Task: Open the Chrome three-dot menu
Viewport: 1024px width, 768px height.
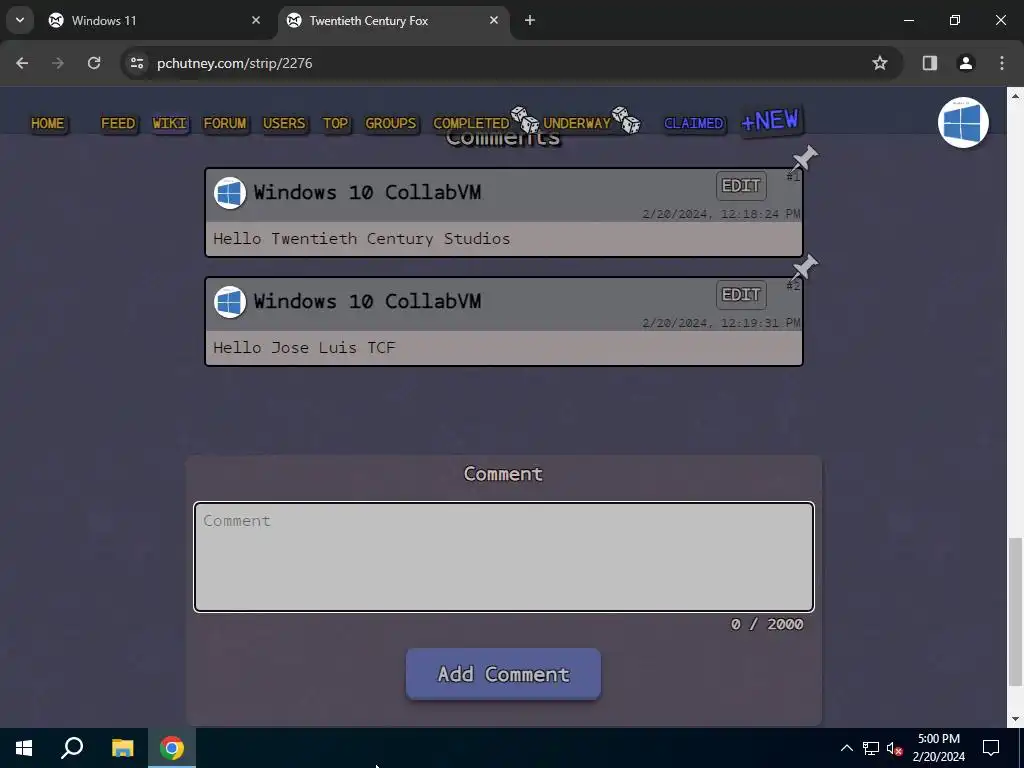Action: click(x=1002, y=63)
